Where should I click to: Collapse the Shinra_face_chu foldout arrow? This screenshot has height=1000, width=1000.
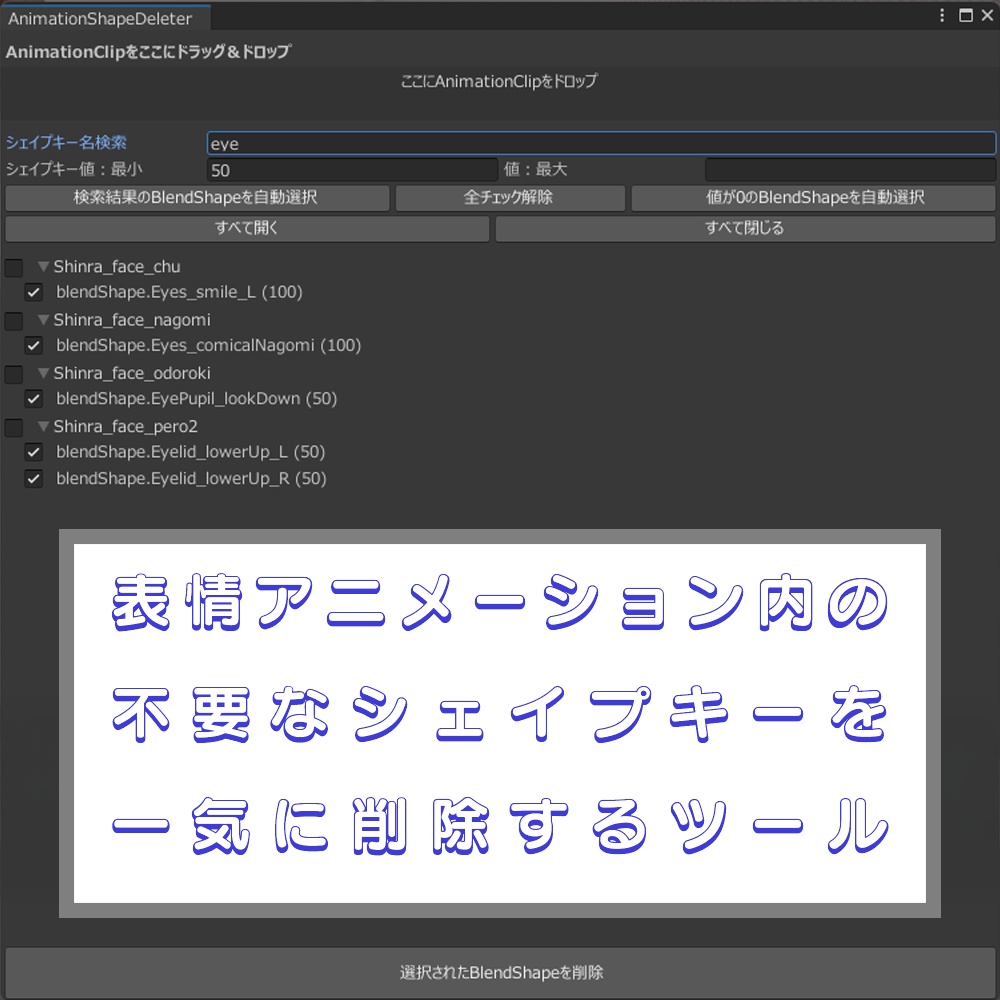point(43,266)
